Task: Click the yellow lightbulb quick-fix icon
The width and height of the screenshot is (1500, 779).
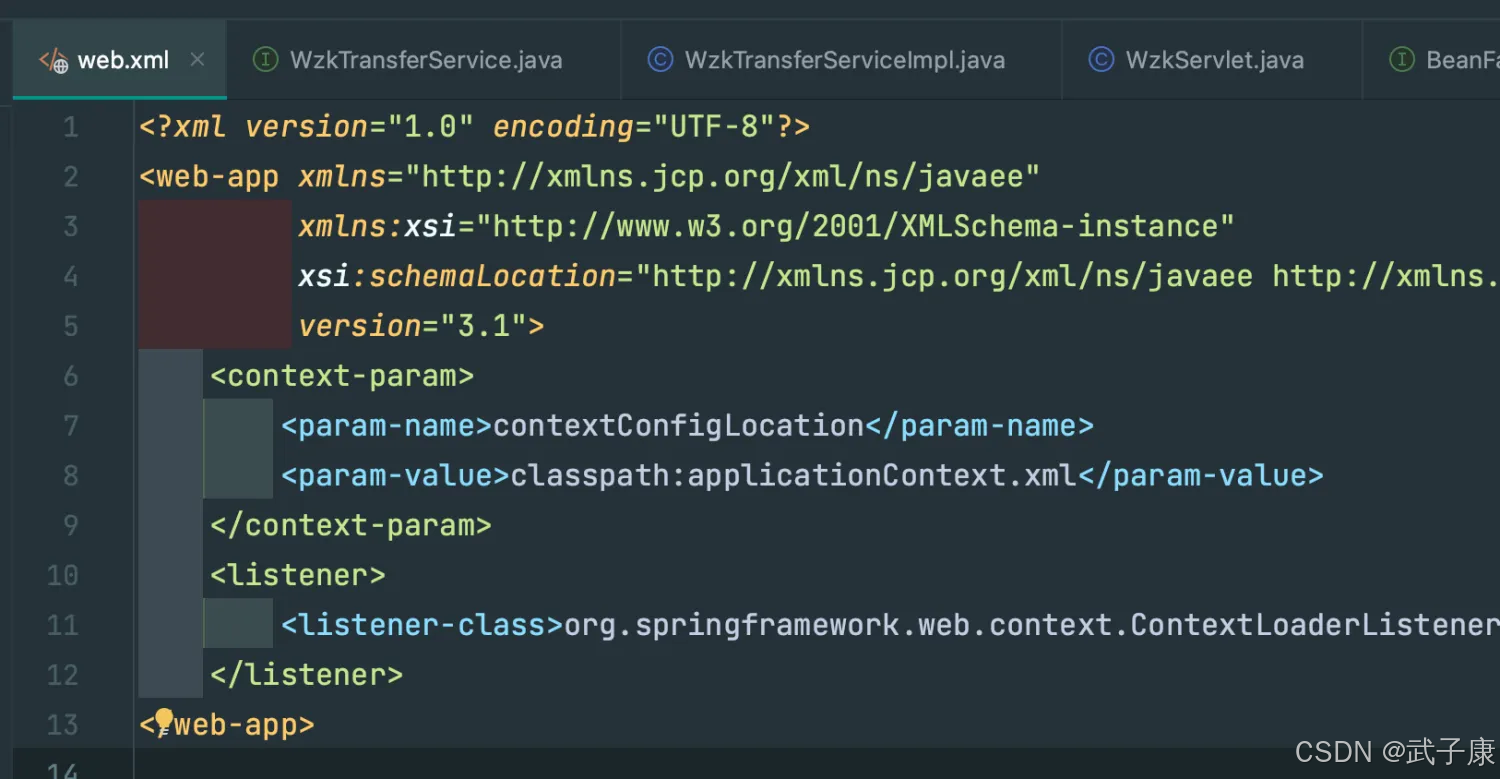Action: coord(162,722)
